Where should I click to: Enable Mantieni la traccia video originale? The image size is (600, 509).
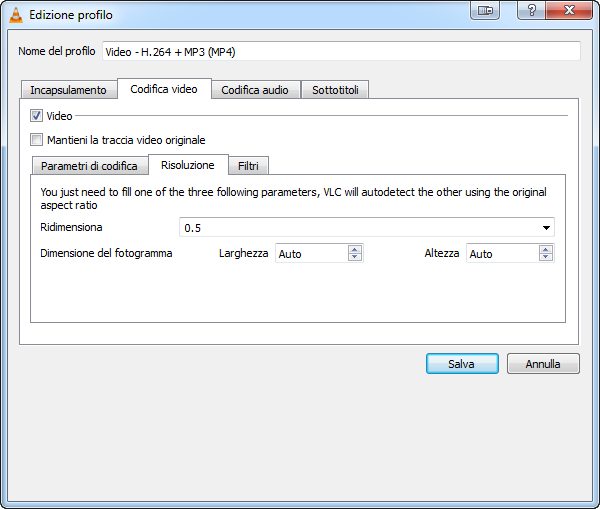click(37, 140)
